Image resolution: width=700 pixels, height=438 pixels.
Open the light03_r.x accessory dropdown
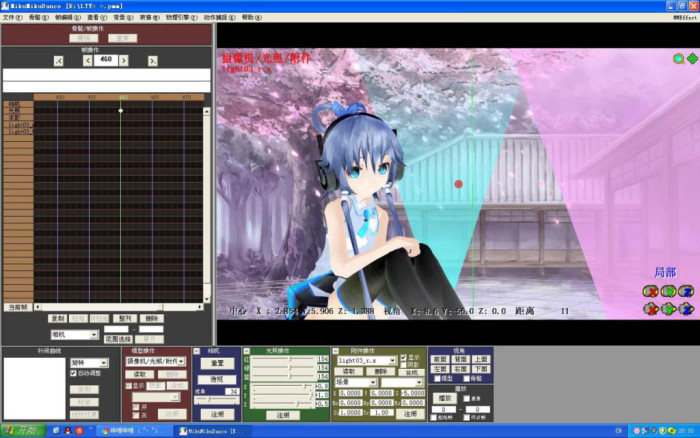(x=367, y=360)
